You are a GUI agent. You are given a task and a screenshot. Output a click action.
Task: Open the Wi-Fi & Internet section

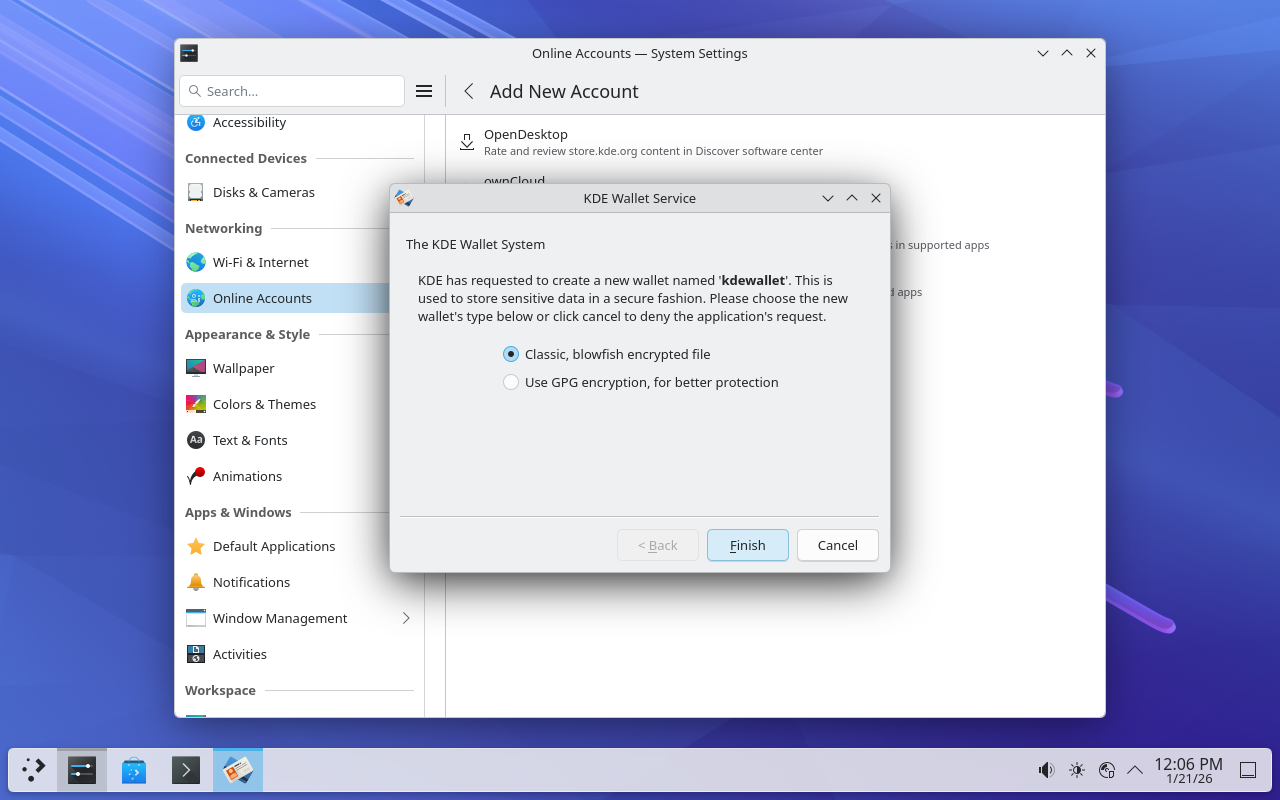(260, 262)
